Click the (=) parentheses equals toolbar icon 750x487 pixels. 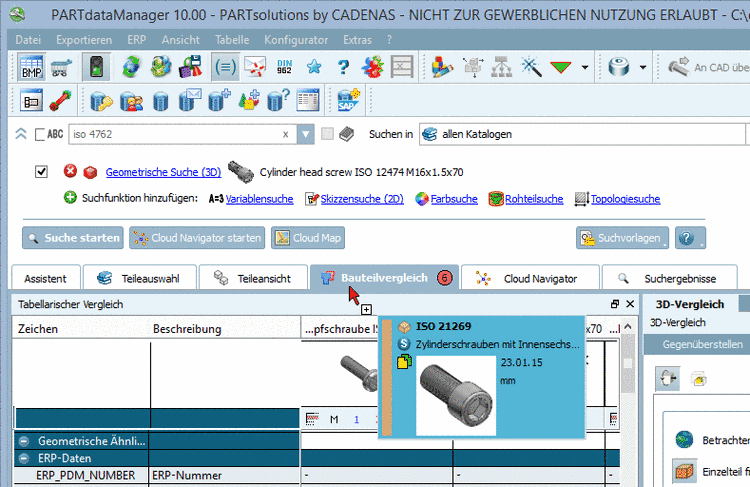pos(225,67)
